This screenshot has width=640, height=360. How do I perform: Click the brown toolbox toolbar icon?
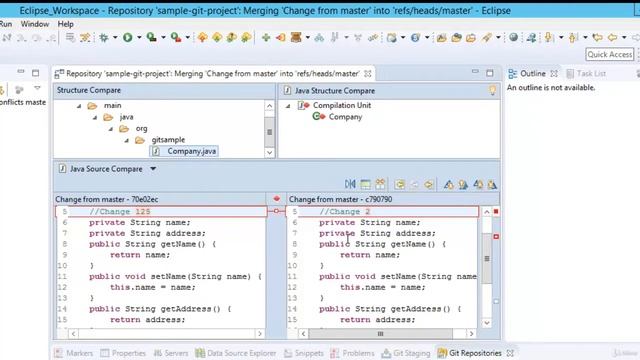[296, 38]
